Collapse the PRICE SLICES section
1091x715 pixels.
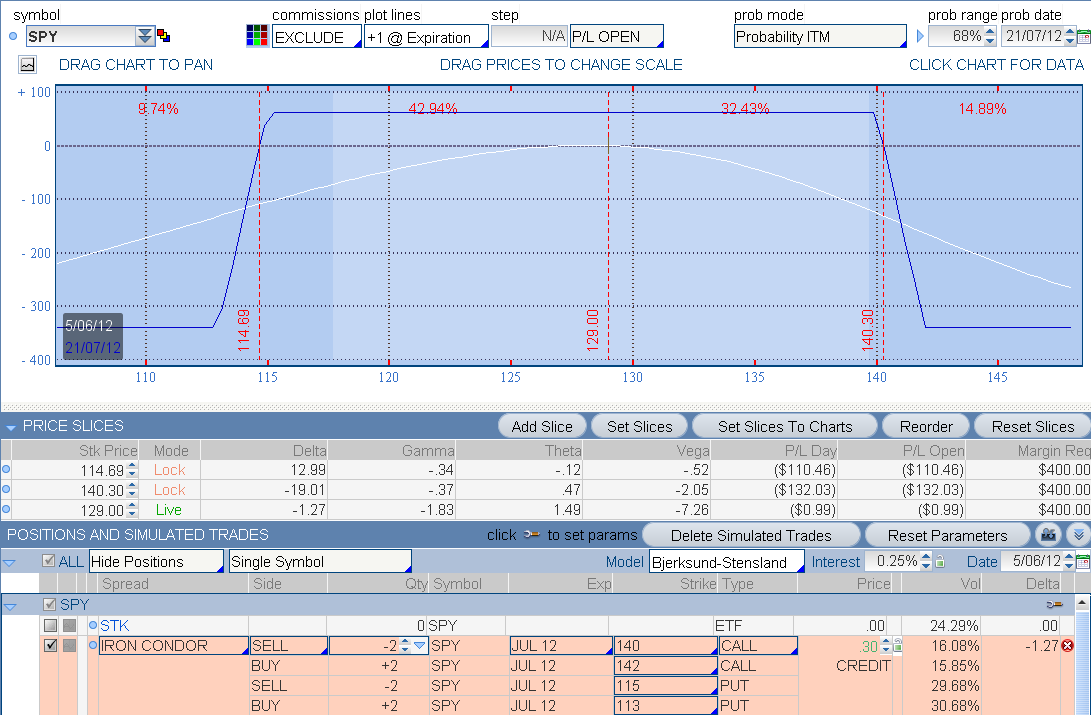click(x=10, y=426)
